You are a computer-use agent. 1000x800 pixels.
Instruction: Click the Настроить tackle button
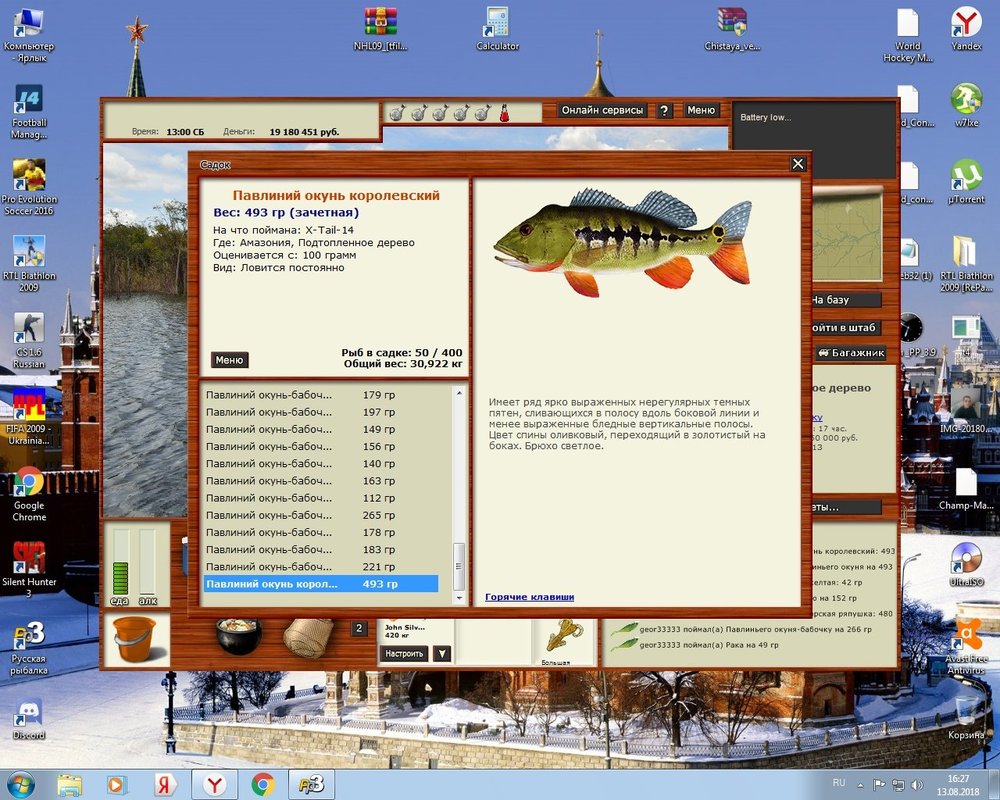(x=404, y=653)
